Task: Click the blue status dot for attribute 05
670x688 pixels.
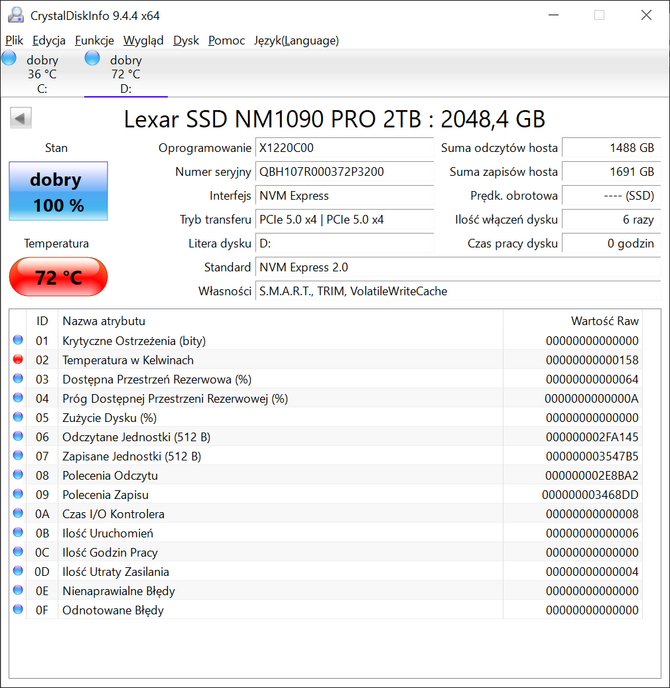Action: 18,417
